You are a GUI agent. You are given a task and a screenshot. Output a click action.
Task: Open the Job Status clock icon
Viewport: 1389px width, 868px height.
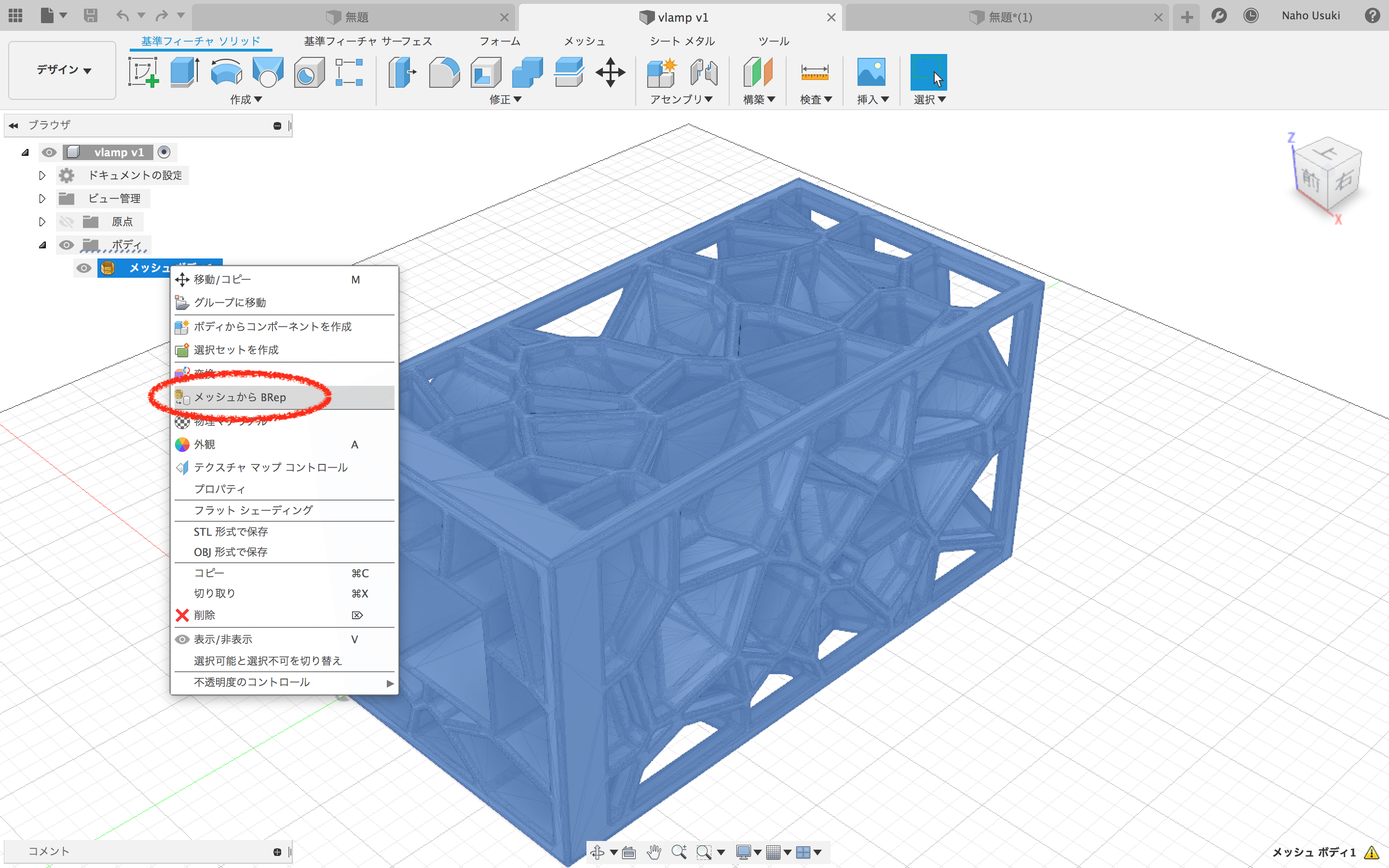pyautogui.click(x=1251, y=16)
